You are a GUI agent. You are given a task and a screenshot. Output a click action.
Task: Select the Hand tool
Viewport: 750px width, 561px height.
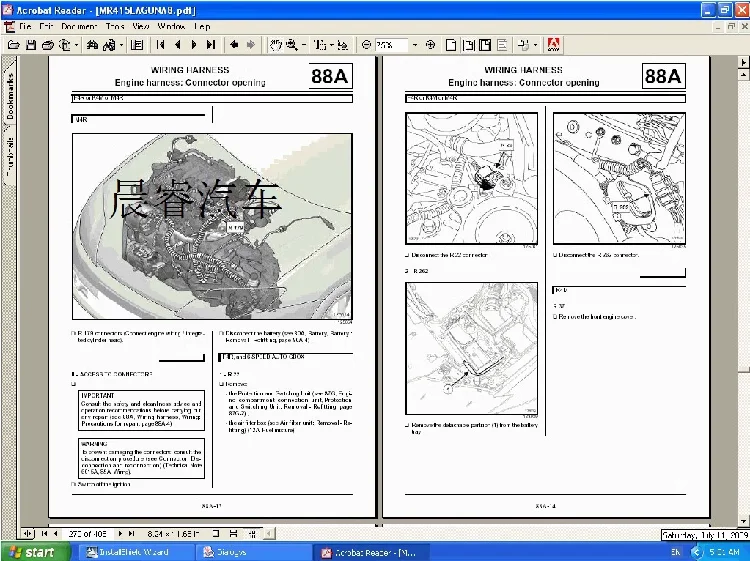pyautogui.click(x=276, y=45)
